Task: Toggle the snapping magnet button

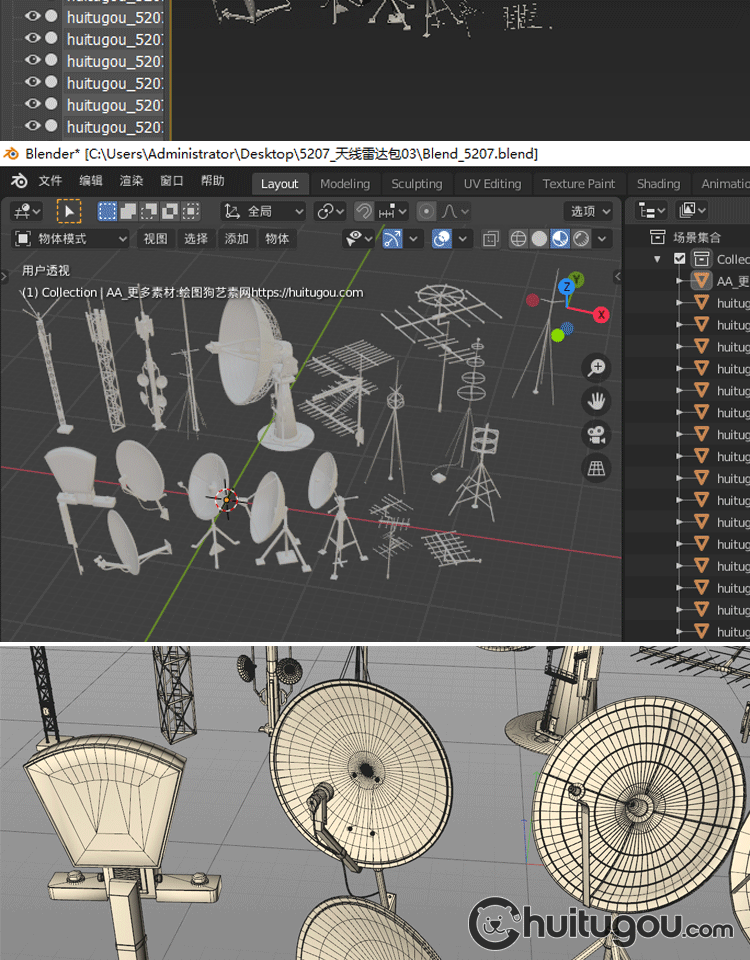Action: (364, 211)
